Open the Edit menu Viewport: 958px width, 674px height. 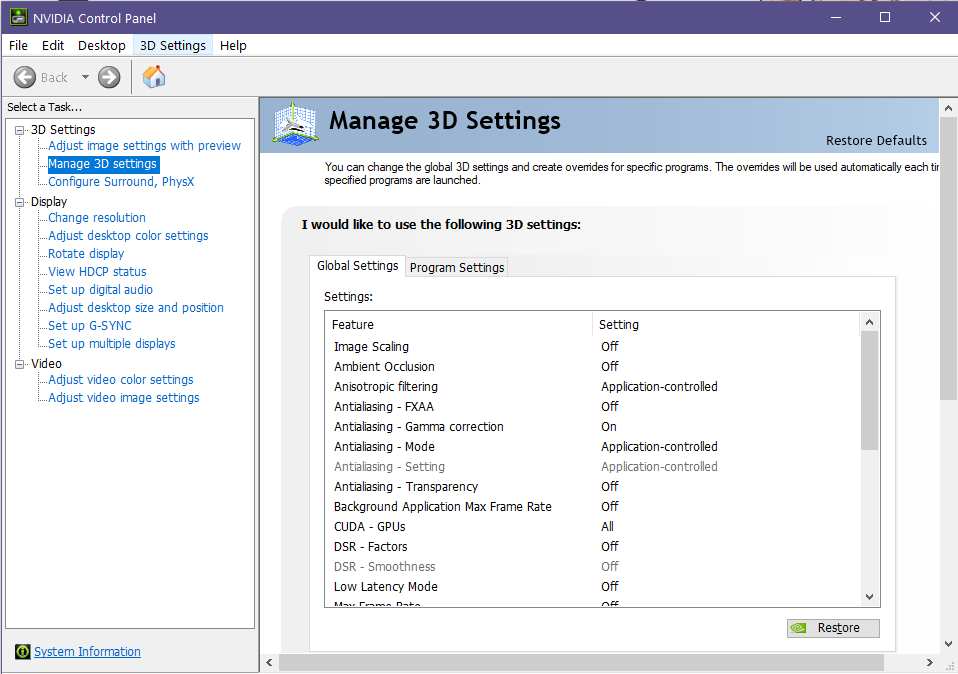tap(53, 45)
